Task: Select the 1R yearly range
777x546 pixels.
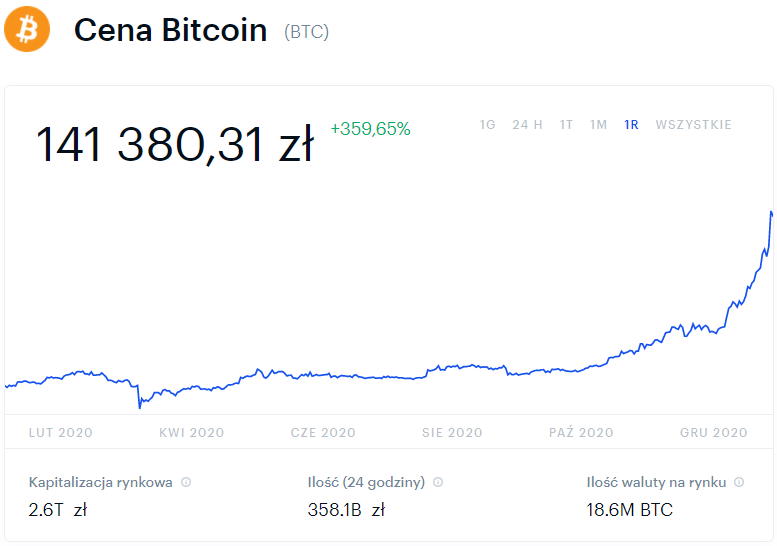Action: click(x=631, y=125)
